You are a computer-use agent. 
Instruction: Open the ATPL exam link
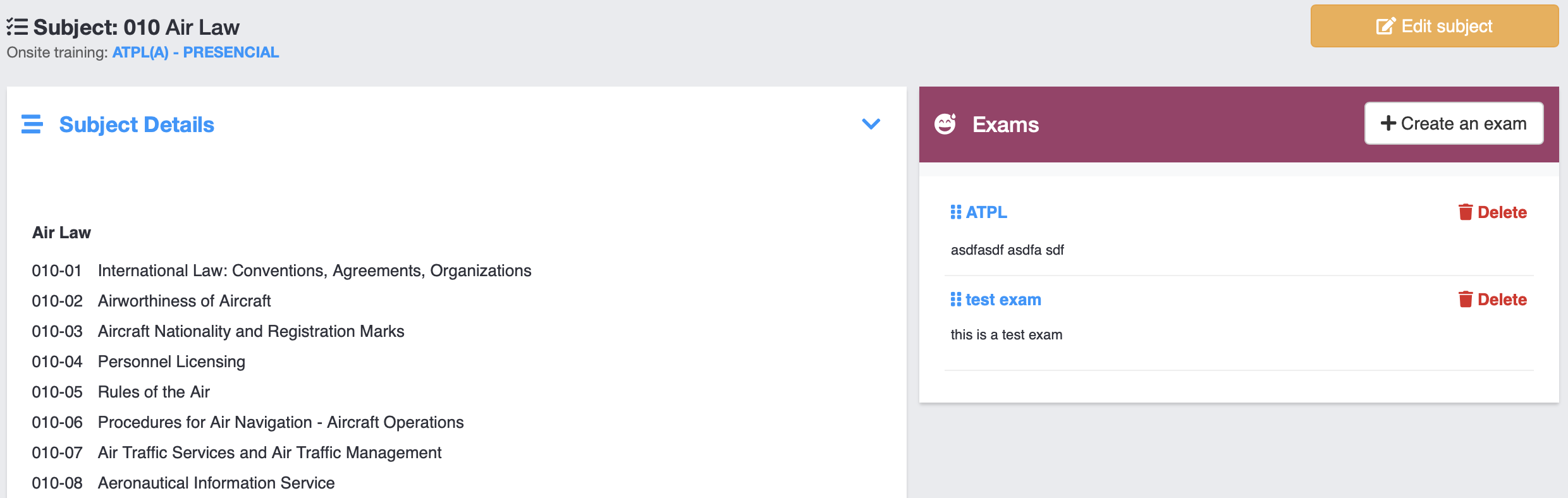986,212
